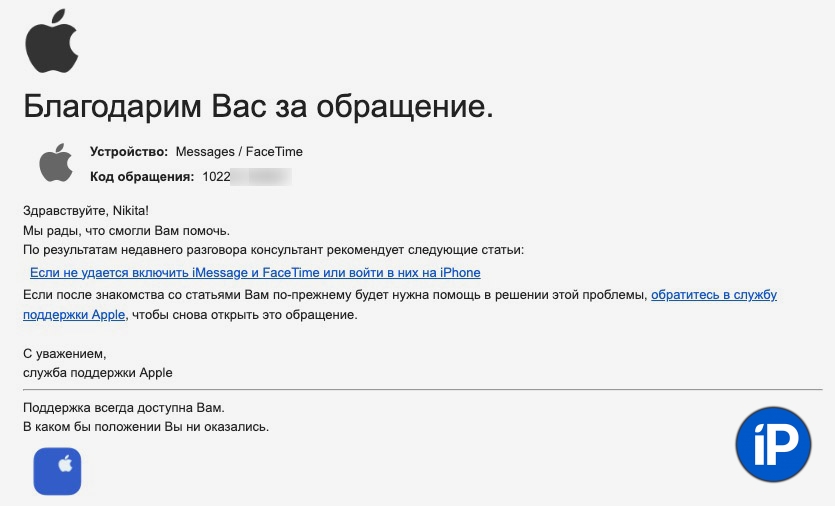Click the large Apple logo at top
The width and height of the screenshot is (835, 506).
[52, 45]
